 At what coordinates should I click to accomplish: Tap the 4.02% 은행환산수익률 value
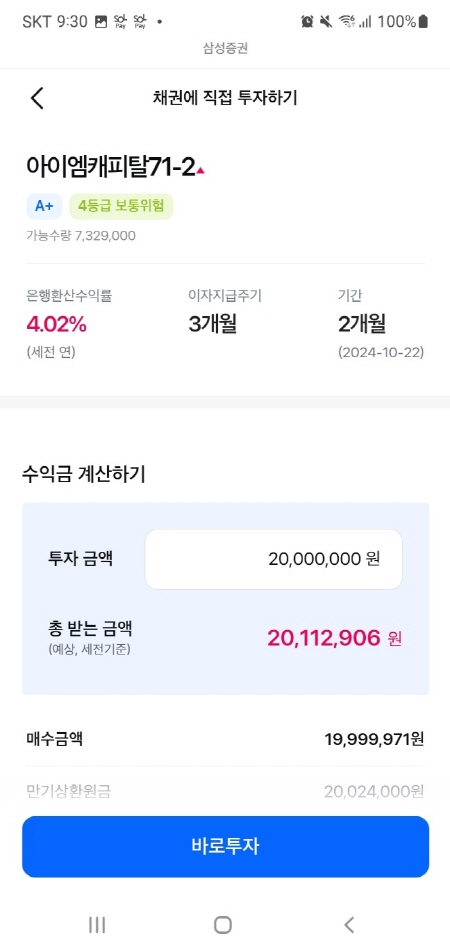[57, 325]
